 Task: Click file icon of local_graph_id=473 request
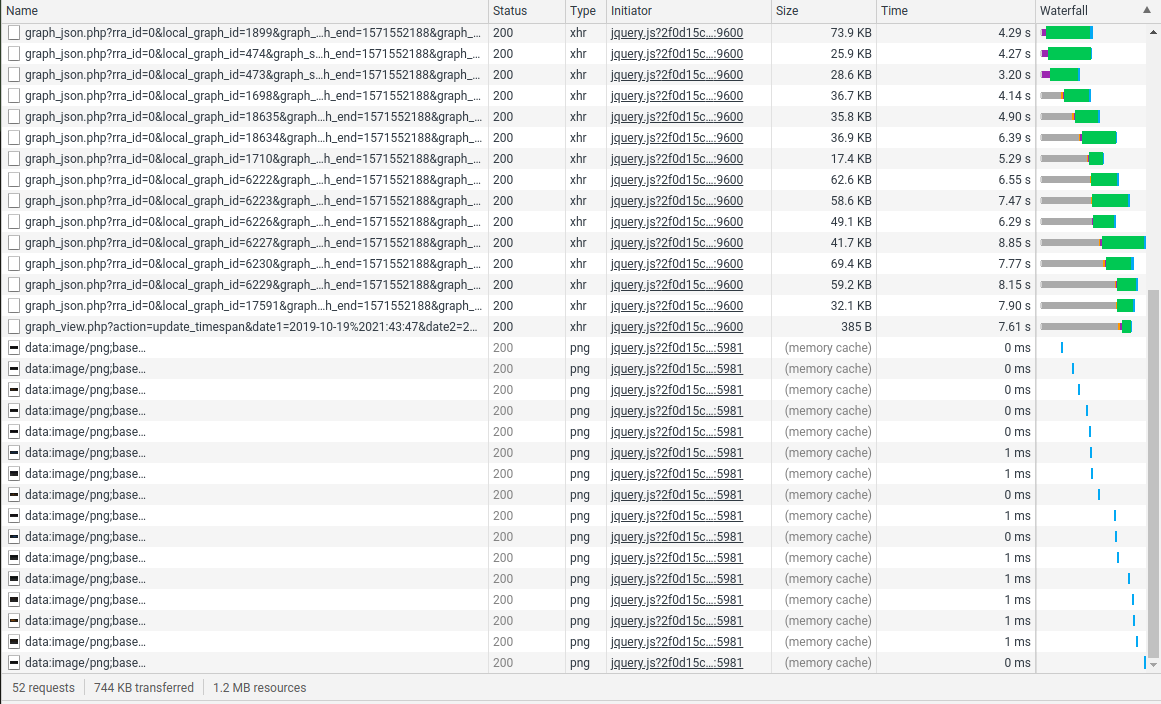click(13, 75)
